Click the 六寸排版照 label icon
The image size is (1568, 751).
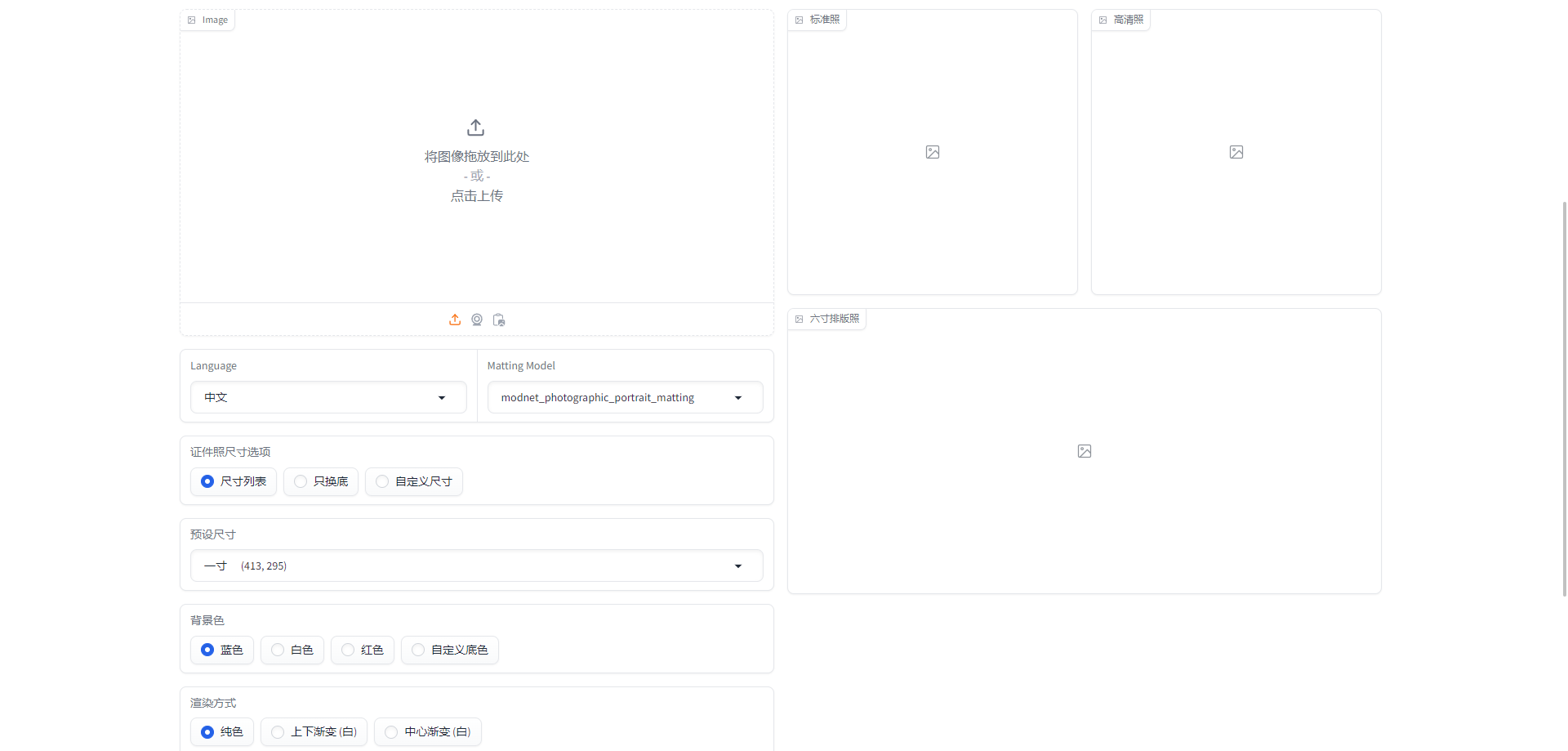point(800,319)
